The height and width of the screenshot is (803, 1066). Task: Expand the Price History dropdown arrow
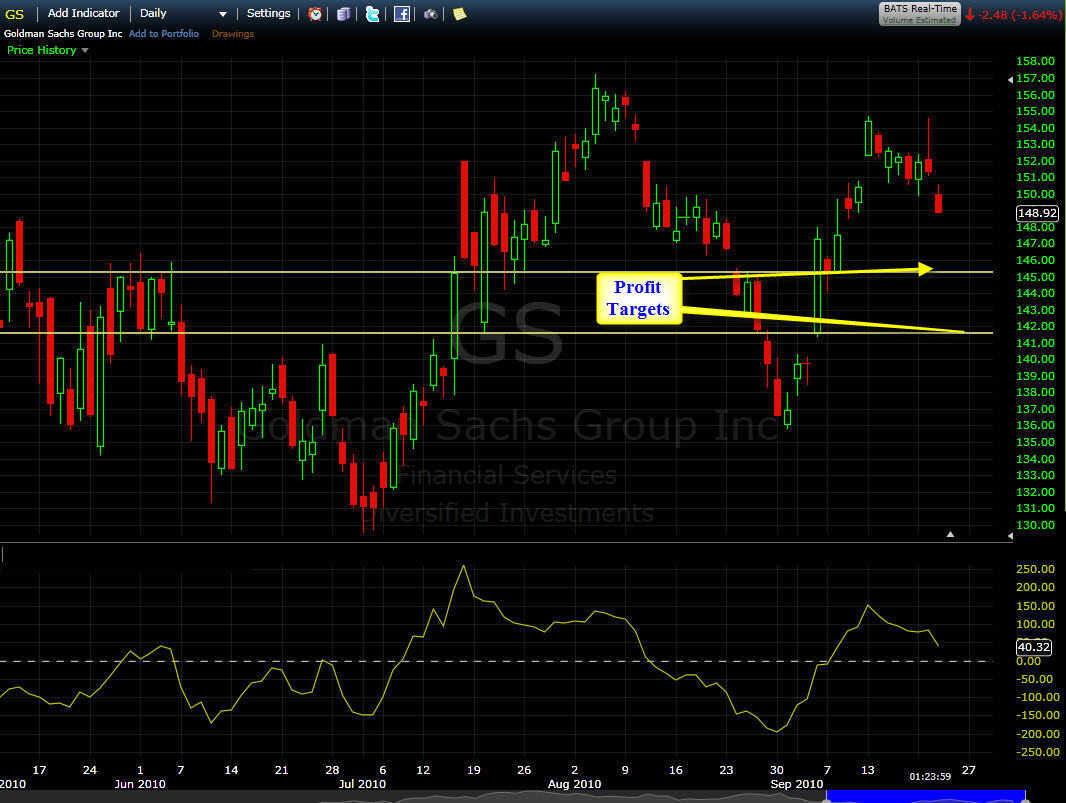coord(85,50)
